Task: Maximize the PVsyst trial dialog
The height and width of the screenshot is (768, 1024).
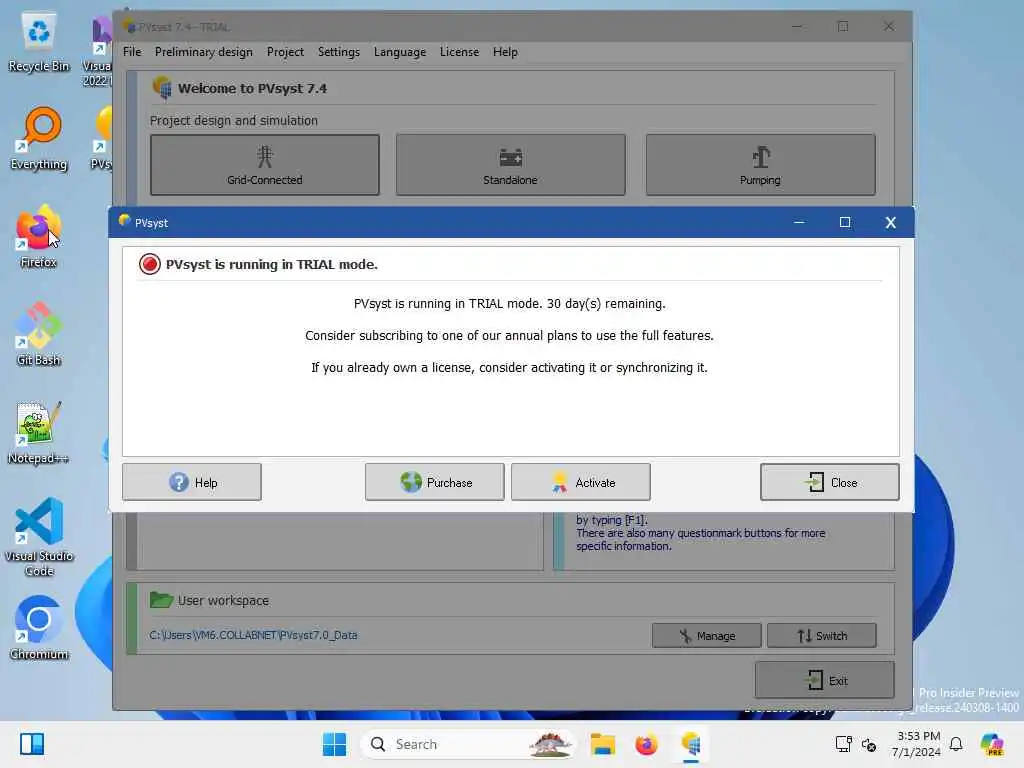Action: [844, 223]
